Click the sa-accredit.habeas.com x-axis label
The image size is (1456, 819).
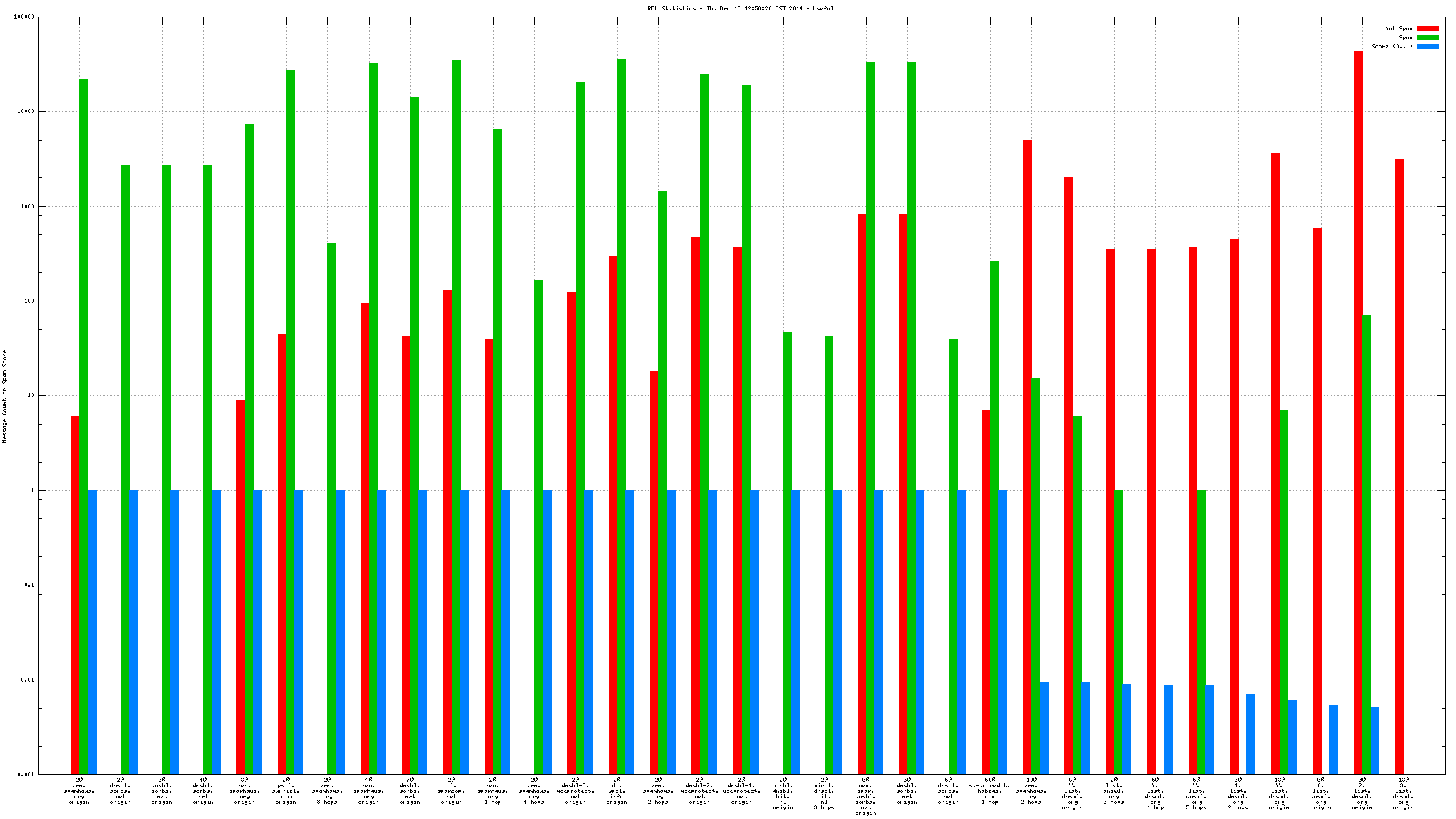[990, 791]
